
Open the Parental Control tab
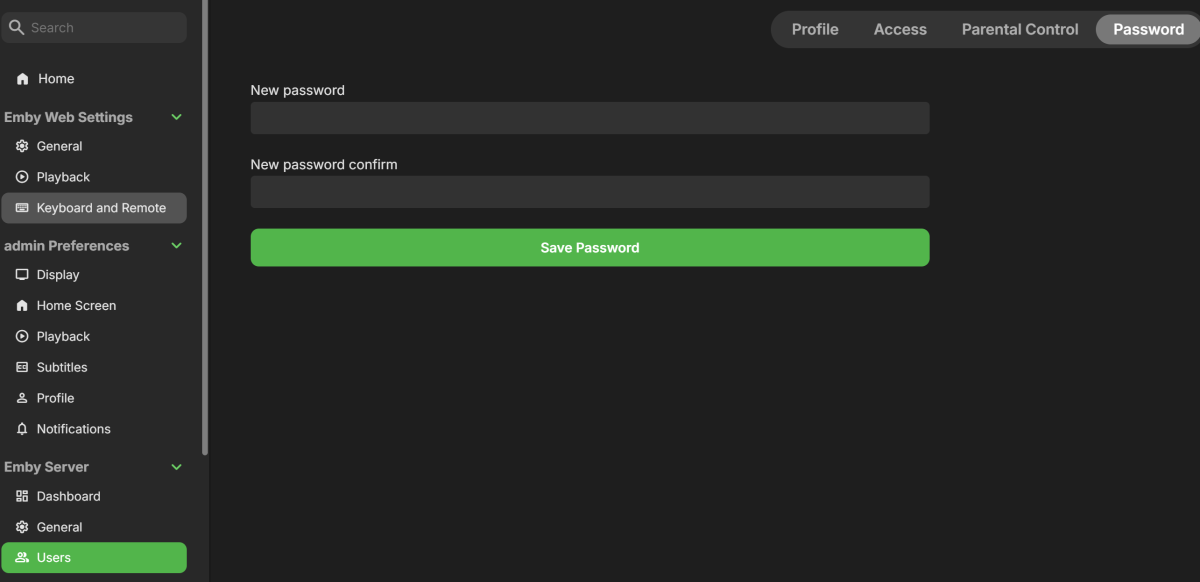point(1020,30)
